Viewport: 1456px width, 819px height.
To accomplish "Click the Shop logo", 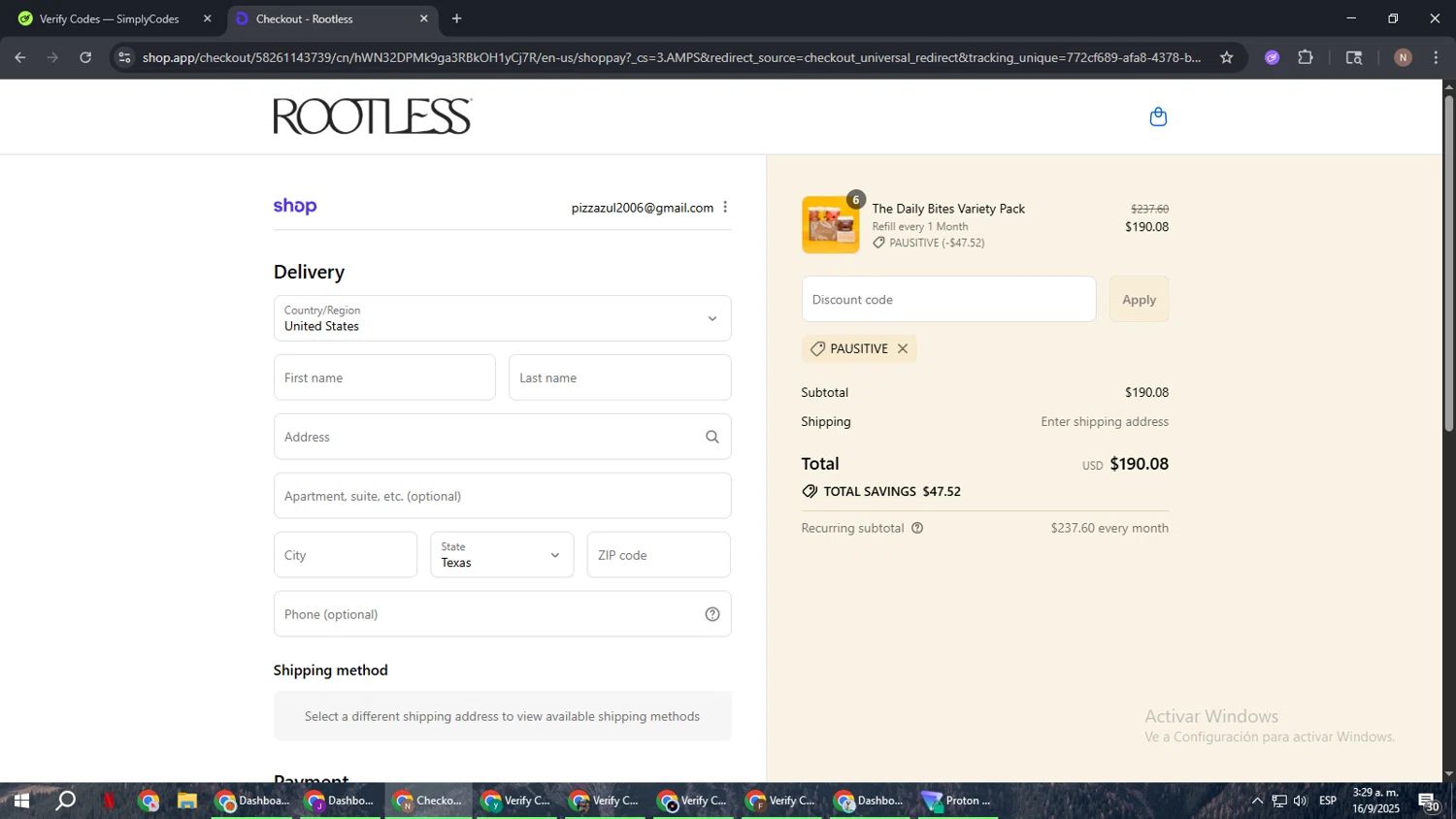I will tap(295, 206).
